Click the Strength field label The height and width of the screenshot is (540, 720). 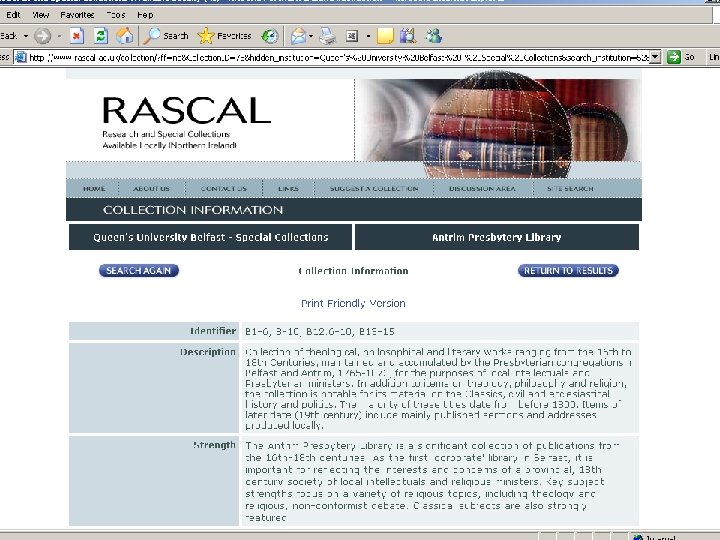coord(214,445)
